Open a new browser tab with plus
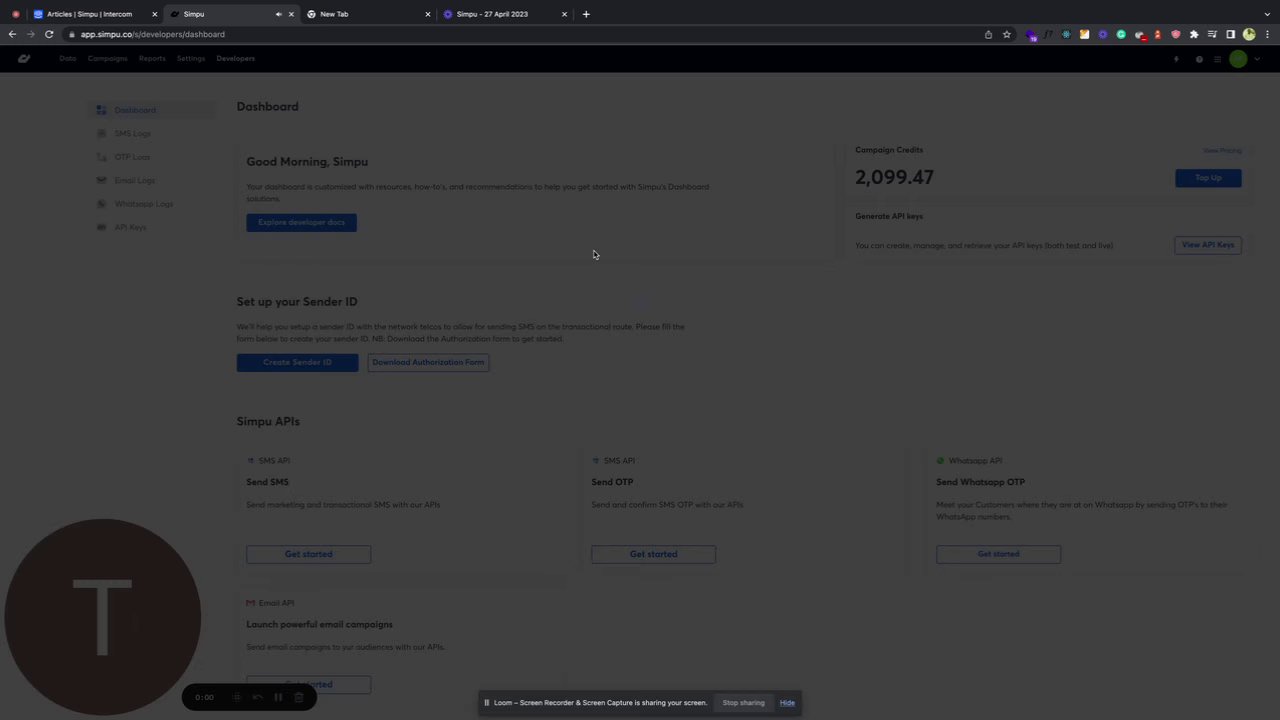 [x=586, y=14]
